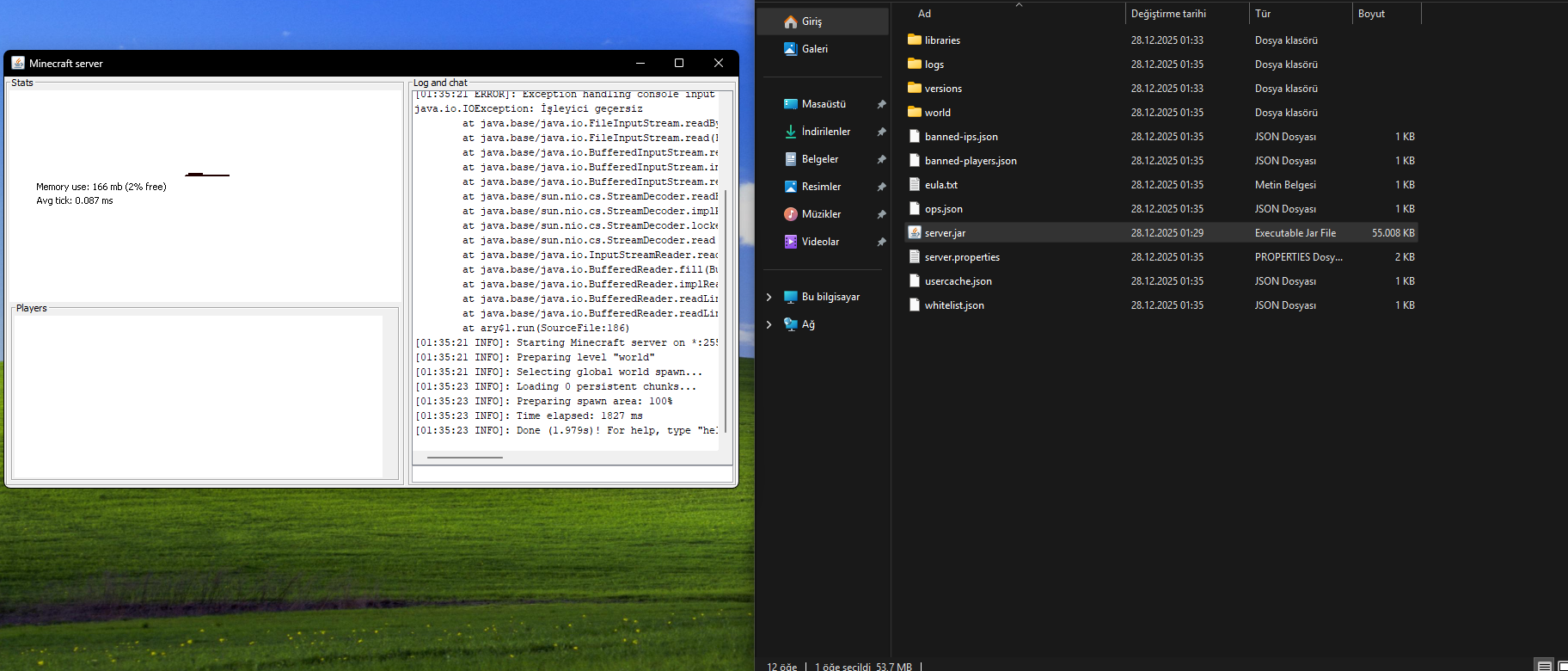Click the Metin Belgesi type cell

click(1285, 185)
